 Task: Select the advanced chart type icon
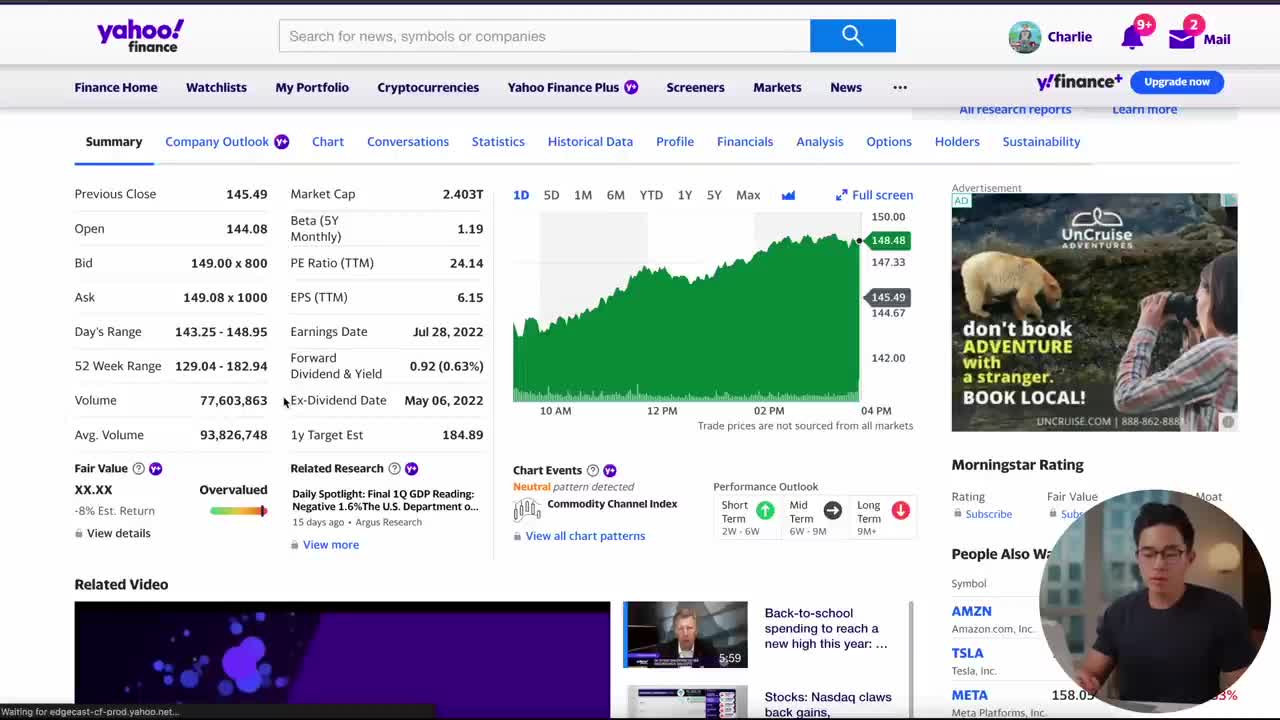(x=788, y=195)
